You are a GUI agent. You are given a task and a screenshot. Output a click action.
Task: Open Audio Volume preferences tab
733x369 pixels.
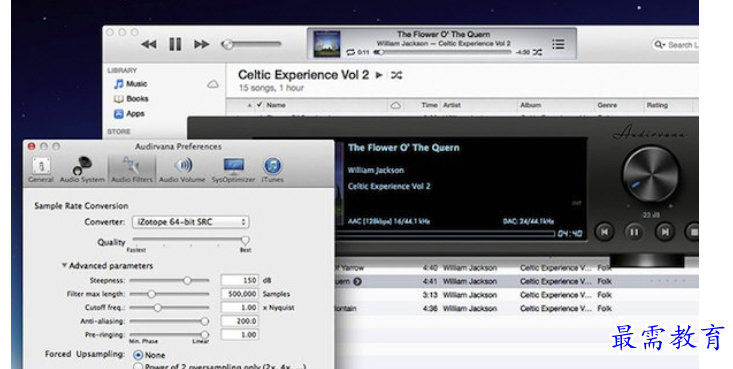pos(182,170)
